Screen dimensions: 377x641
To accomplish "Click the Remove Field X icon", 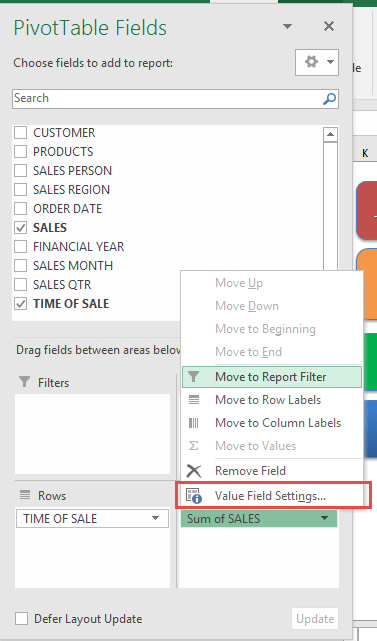I will tap(194, 471).
